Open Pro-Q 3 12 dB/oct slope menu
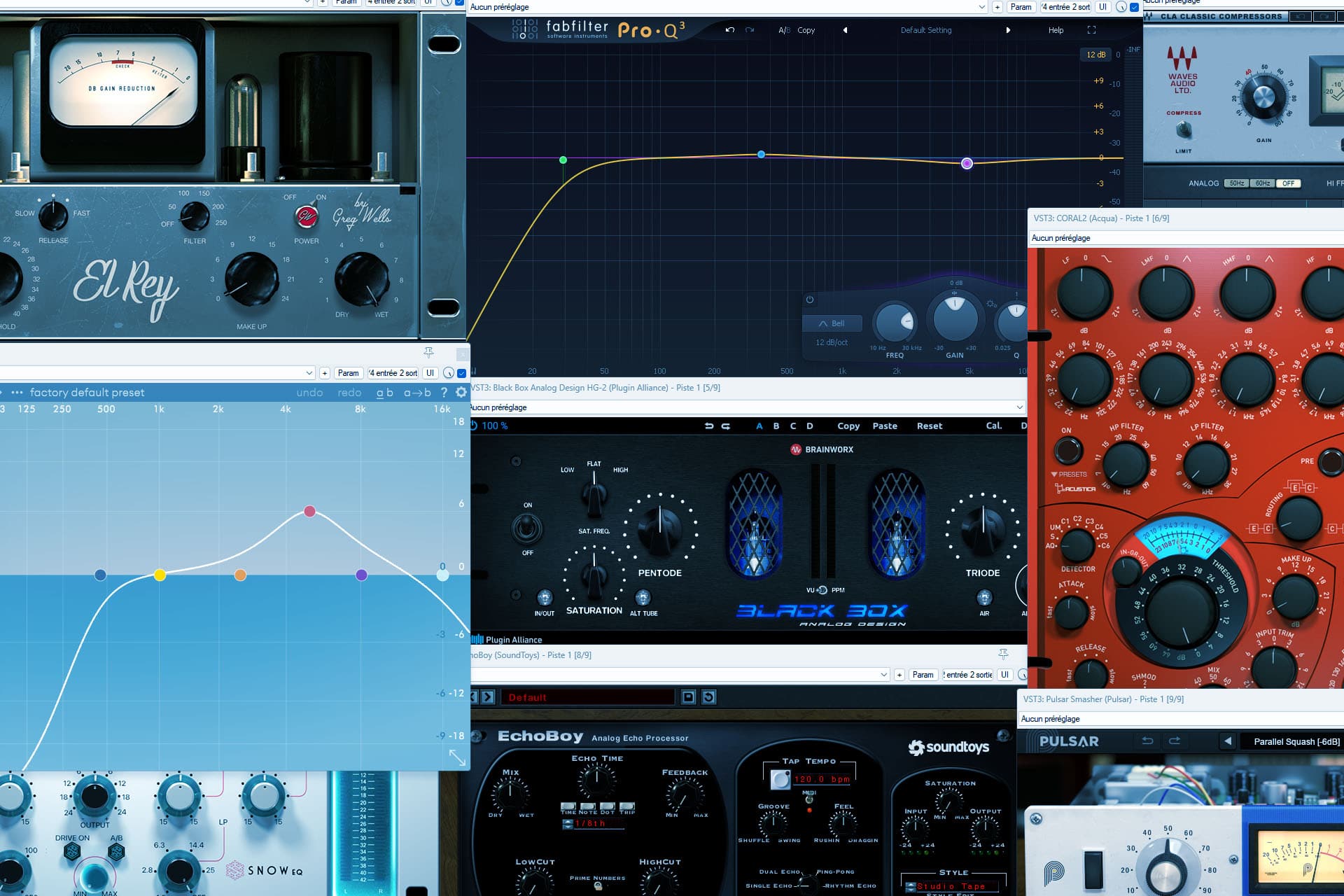The height and width of the screenshot is (896, 1344). (832, 342)
